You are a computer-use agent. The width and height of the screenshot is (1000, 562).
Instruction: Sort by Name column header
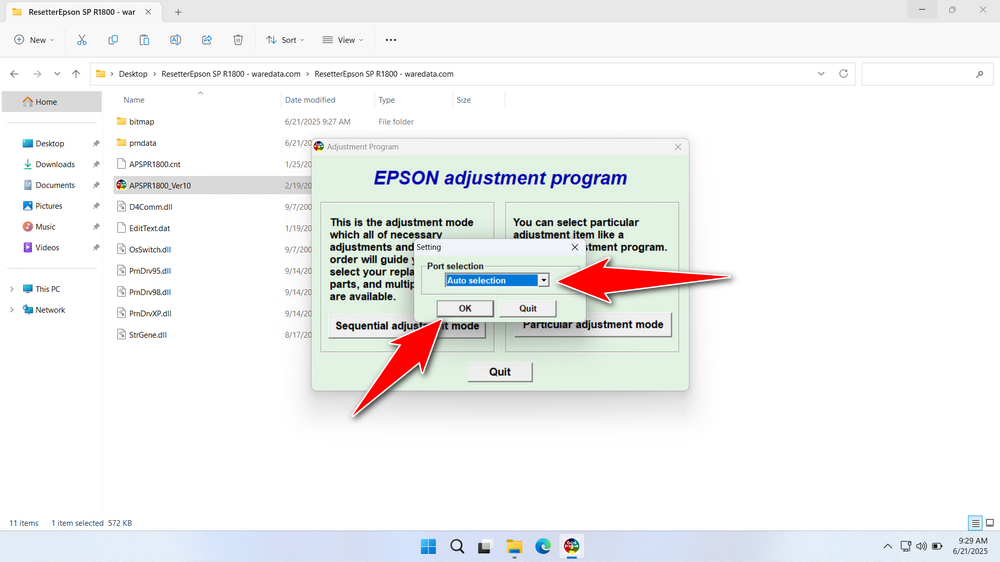(x=134, y=100)
